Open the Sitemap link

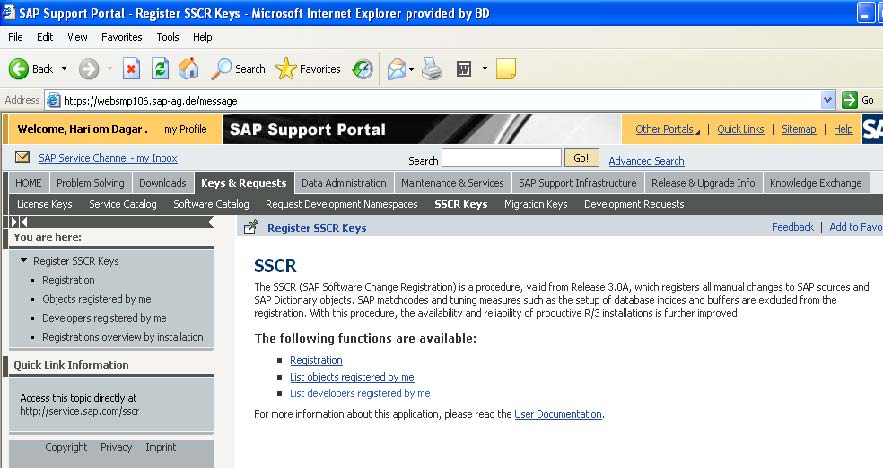(x=799, y=129)
